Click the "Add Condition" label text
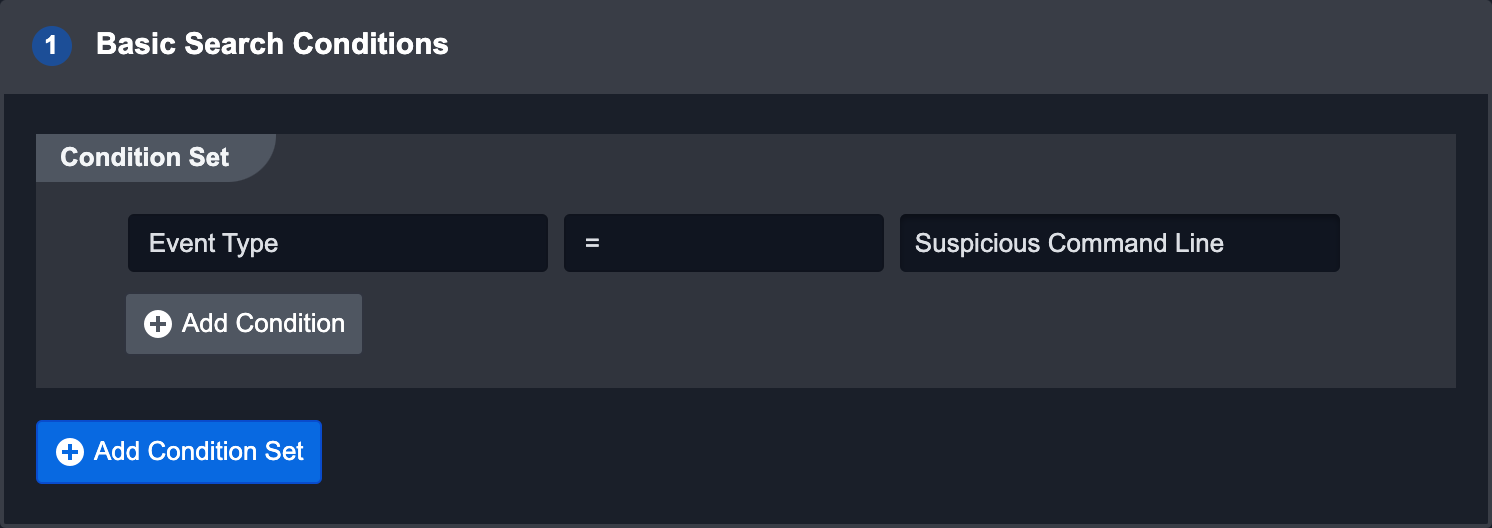The width and height of the screenshot is (1492, 528). point(263,324)
